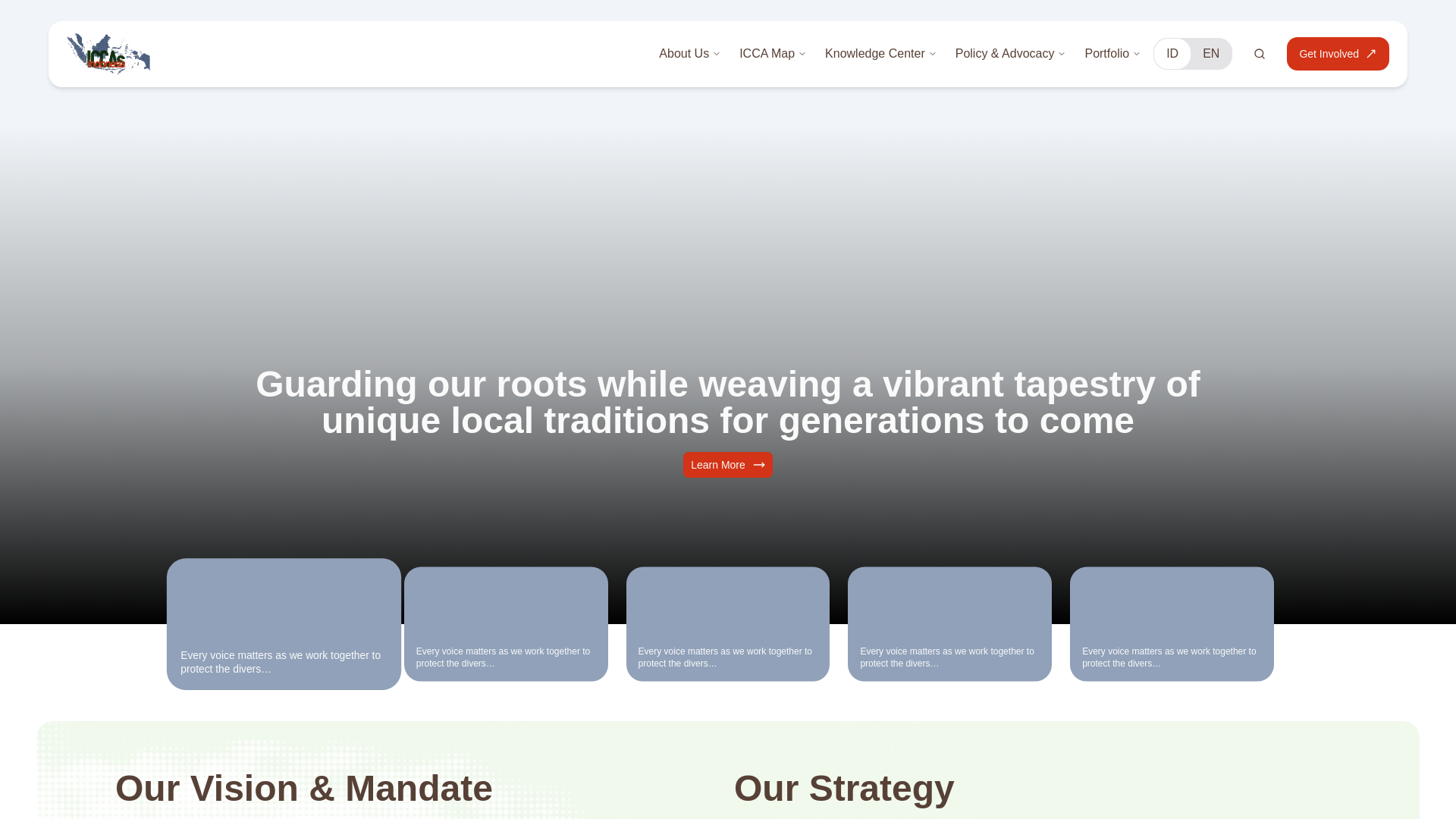Click the chevron next to About Us
Viewport: 1456px width, 819px height.
coord(717,54)
